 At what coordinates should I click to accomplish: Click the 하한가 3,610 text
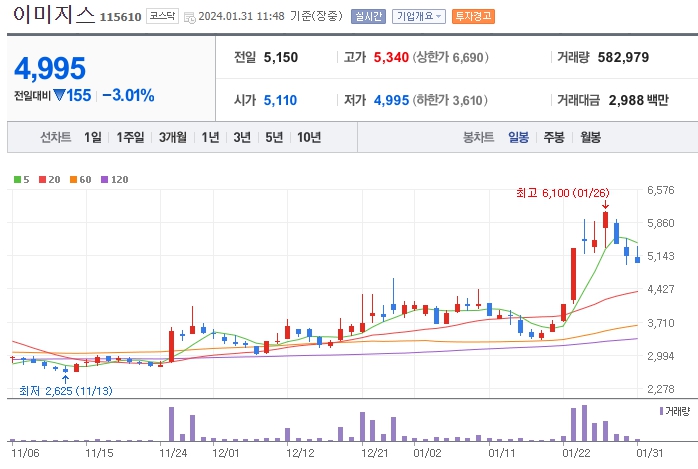pos(450,100)
